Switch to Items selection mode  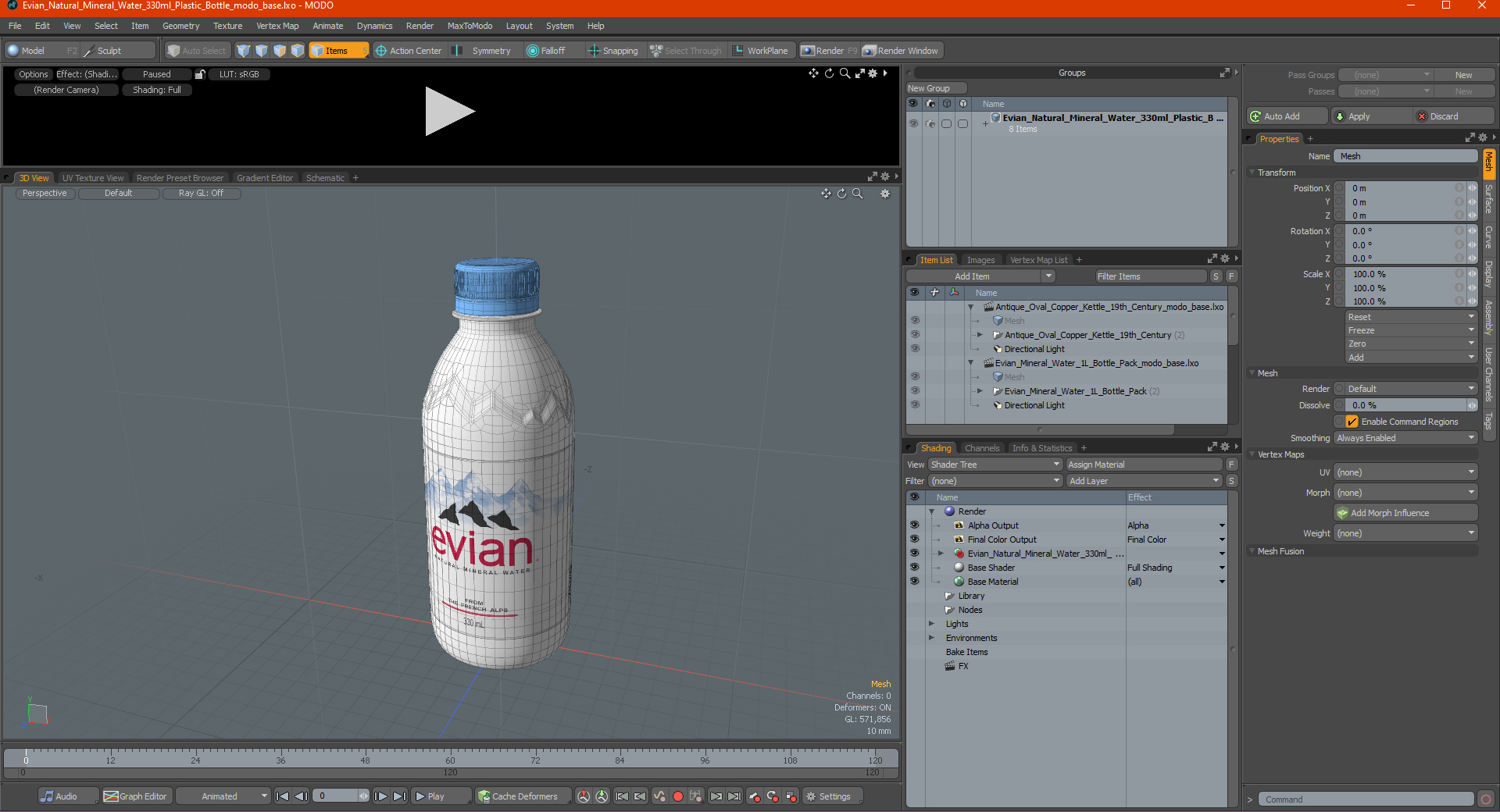pos(338,51)
